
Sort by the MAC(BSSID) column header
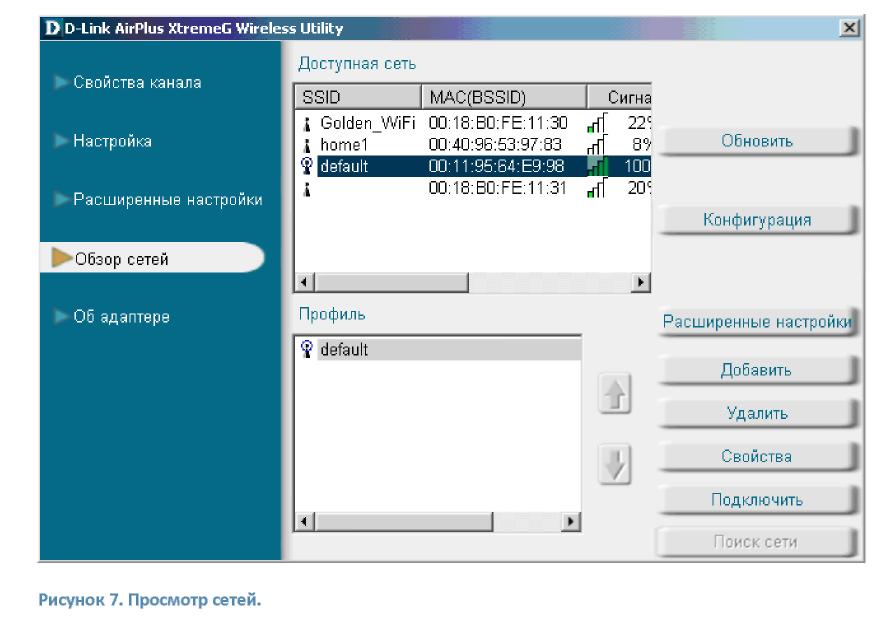[504, 97]
